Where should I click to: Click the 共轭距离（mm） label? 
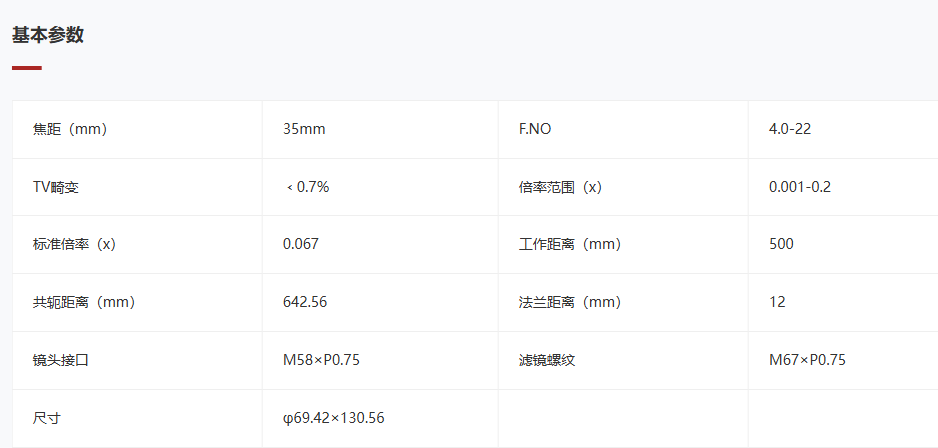pos(84,302)
